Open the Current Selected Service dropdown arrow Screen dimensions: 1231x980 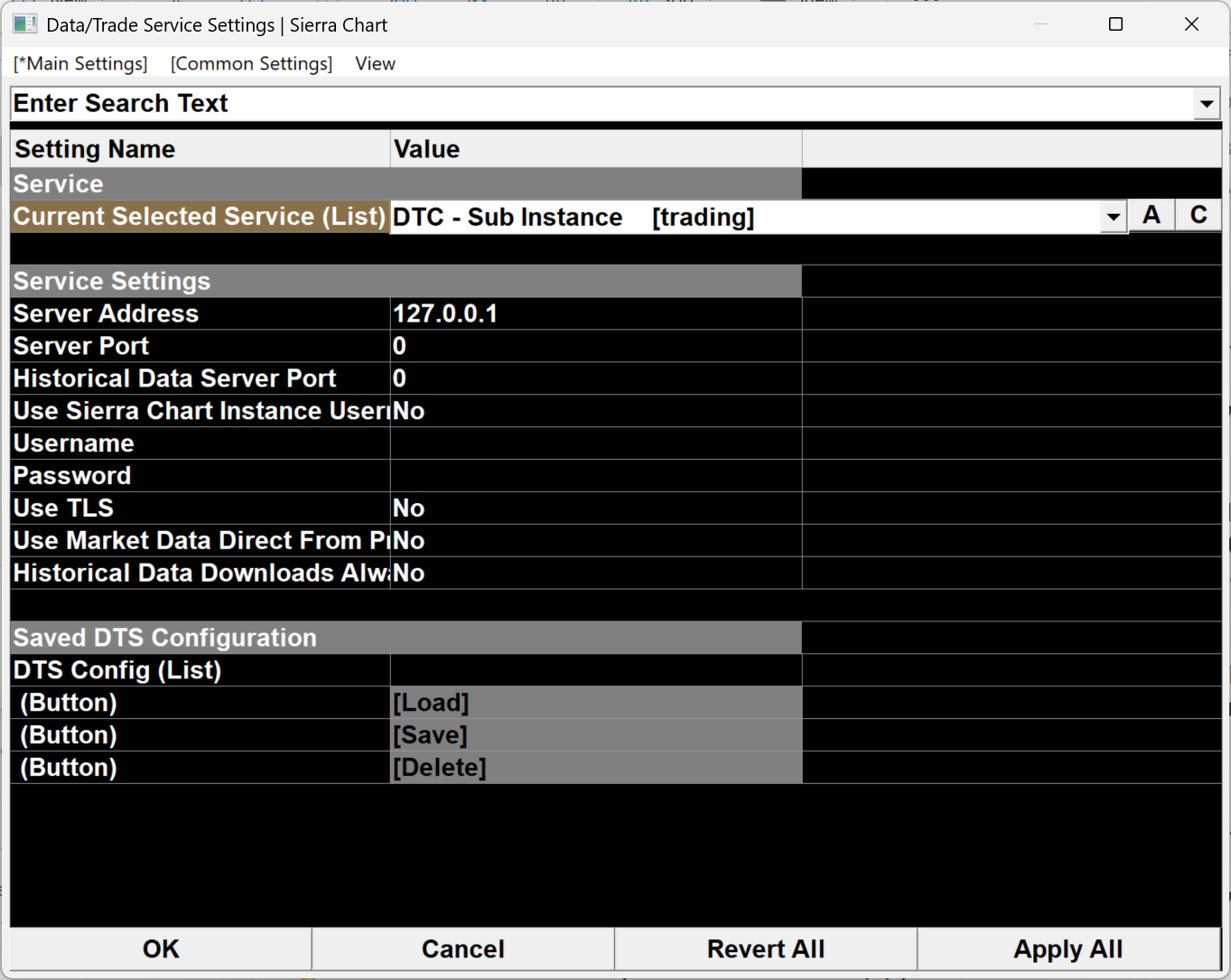click(x=1114, y=217)
